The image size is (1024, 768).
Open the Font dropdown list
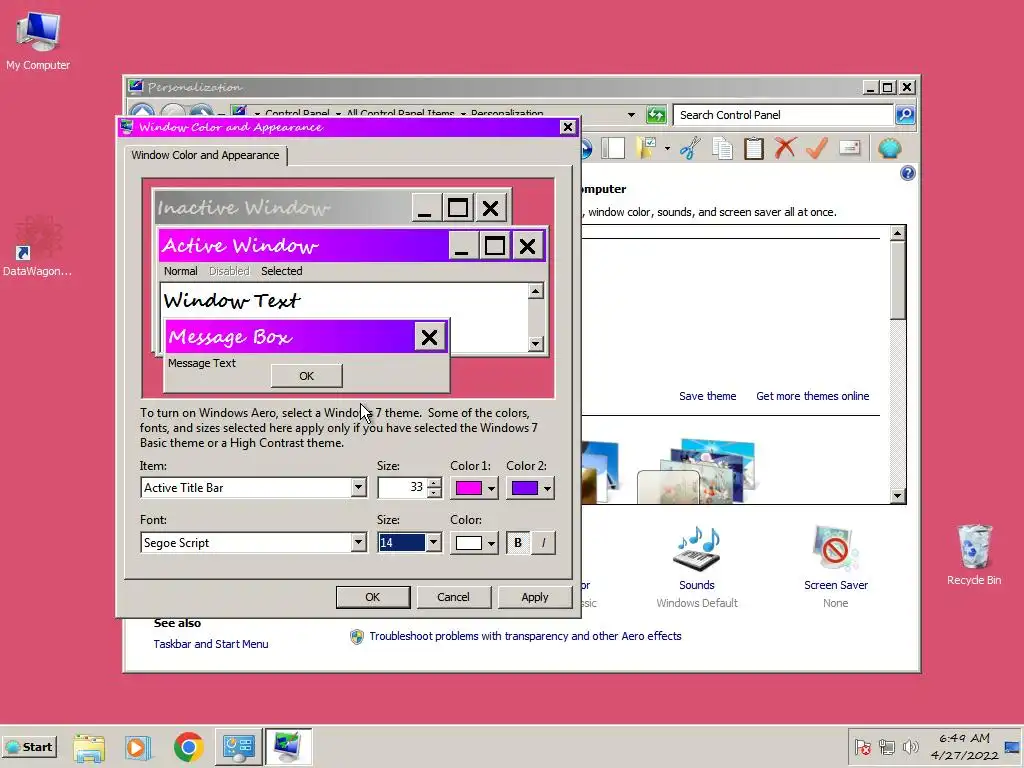pyautogui.click(x=358, y=543)
